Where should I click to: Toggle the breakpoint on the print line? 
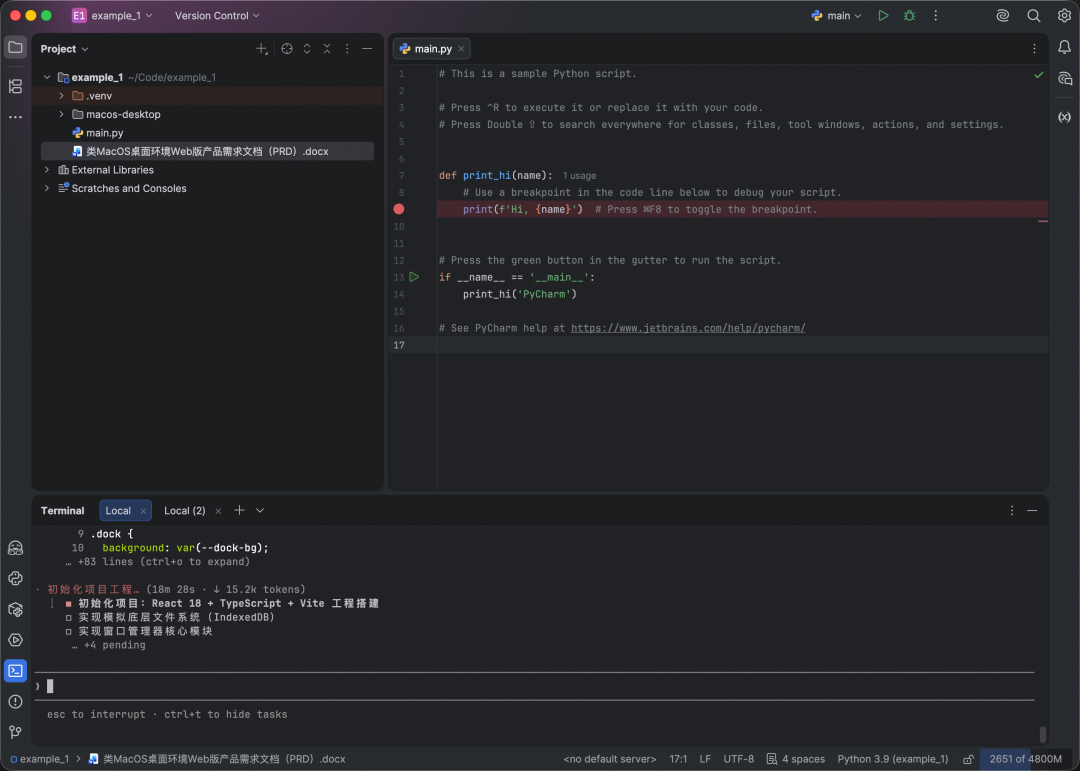click(399, 209)
